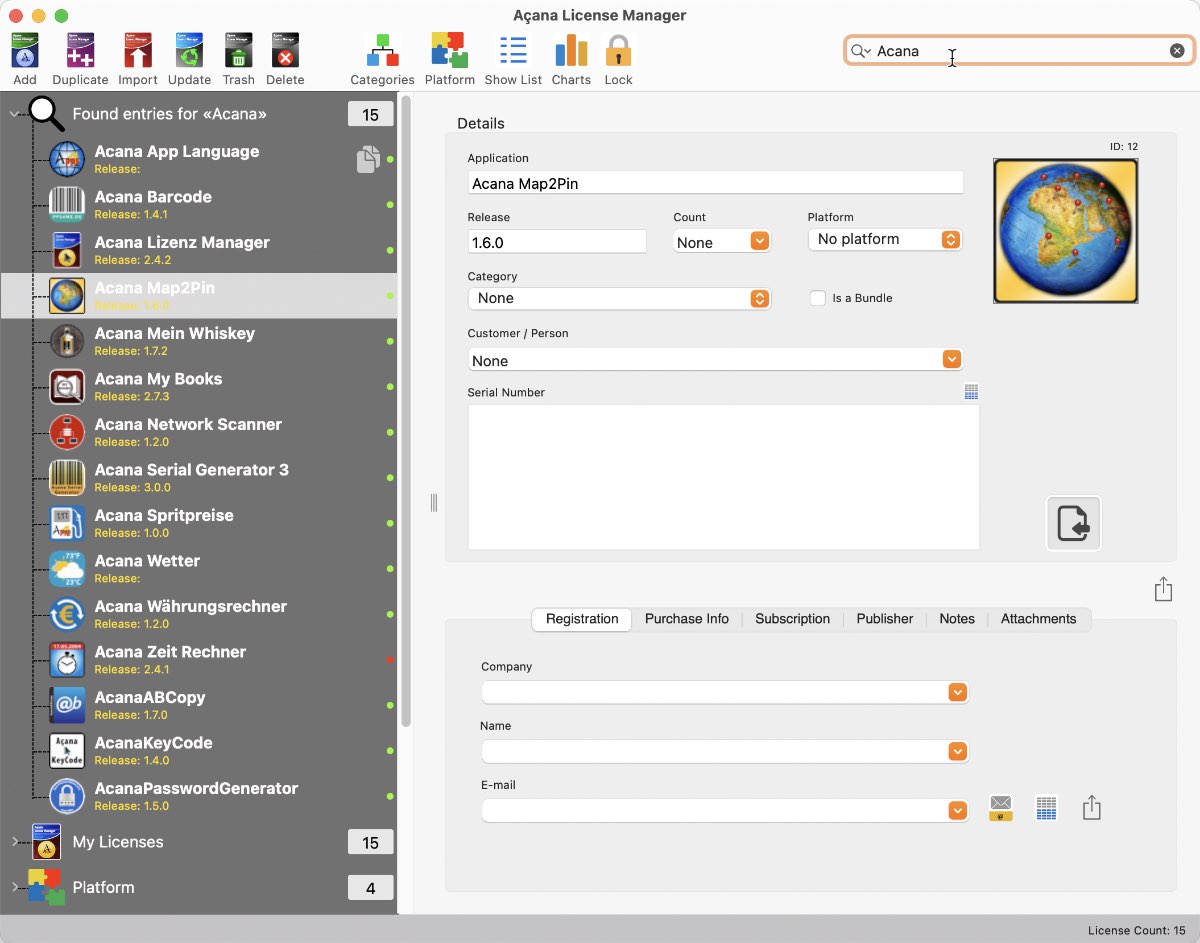Click the import document arrow button
Image resolution: width=1200 pixels, height=943 pixels.
pyautogui.click(x=1073, y=523)
